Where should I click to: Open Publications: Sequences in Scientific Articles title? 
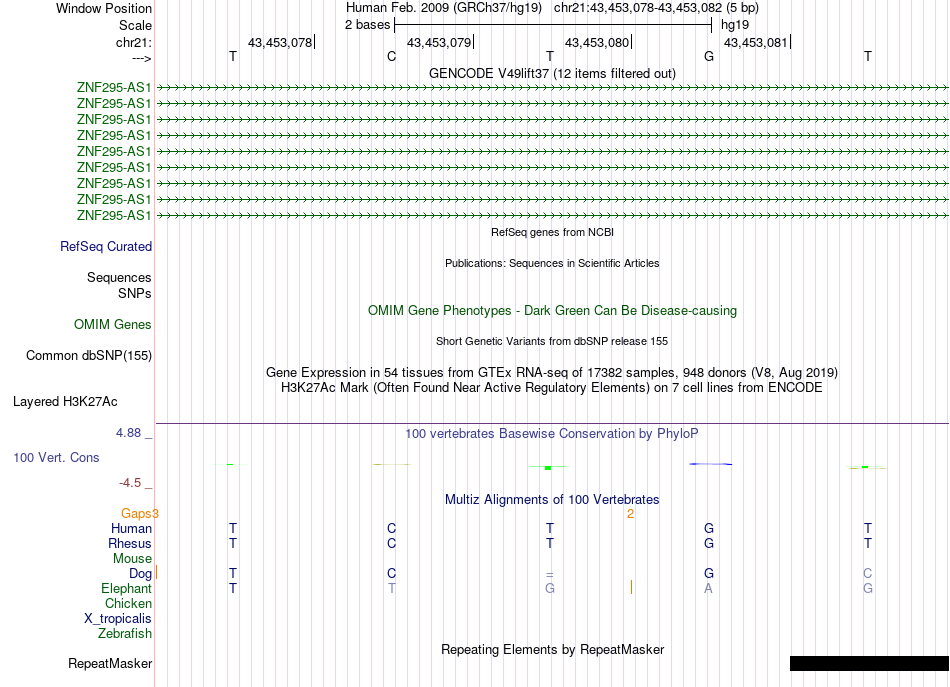point(552,263)
